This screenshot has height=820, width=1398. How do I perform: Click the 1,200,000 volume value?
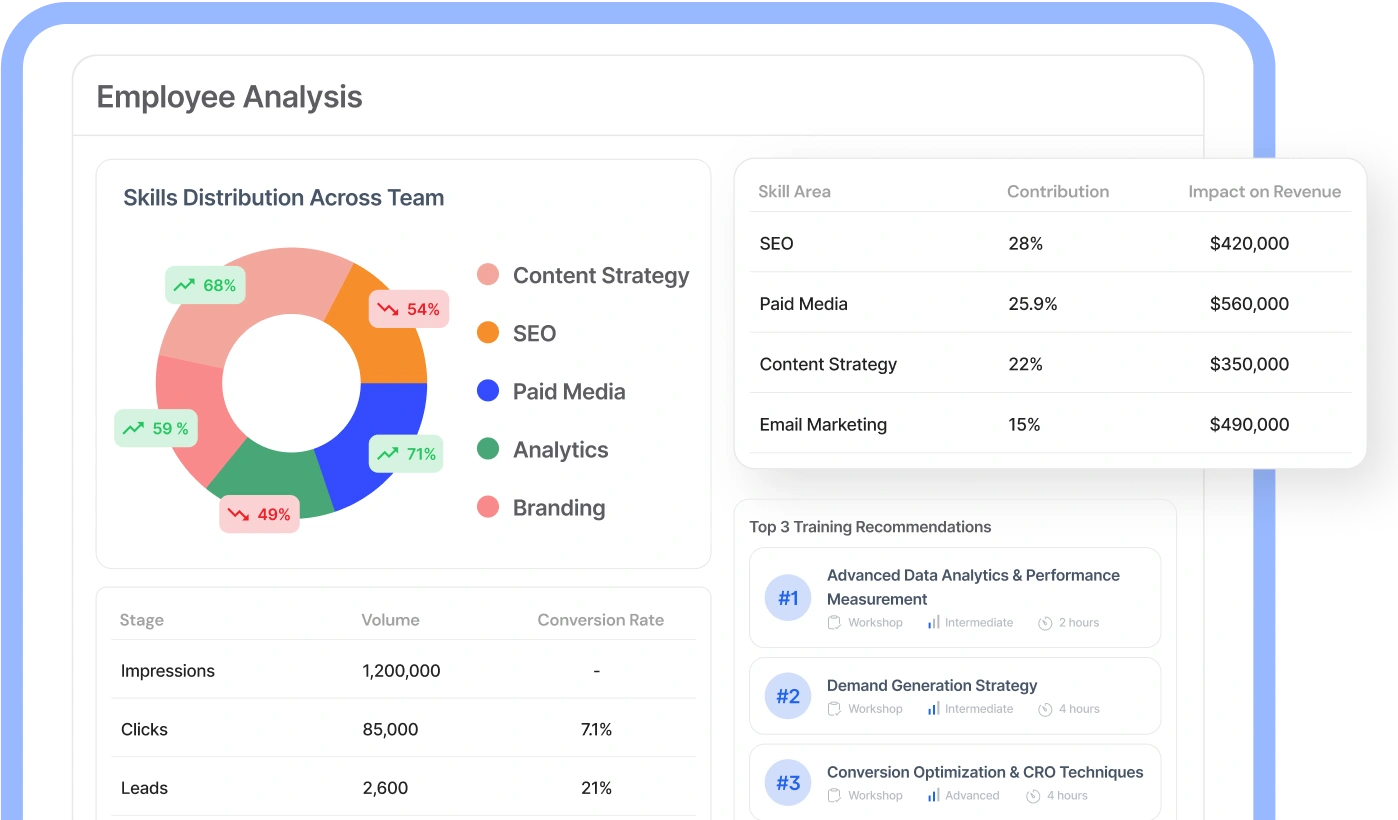point(401,670)
